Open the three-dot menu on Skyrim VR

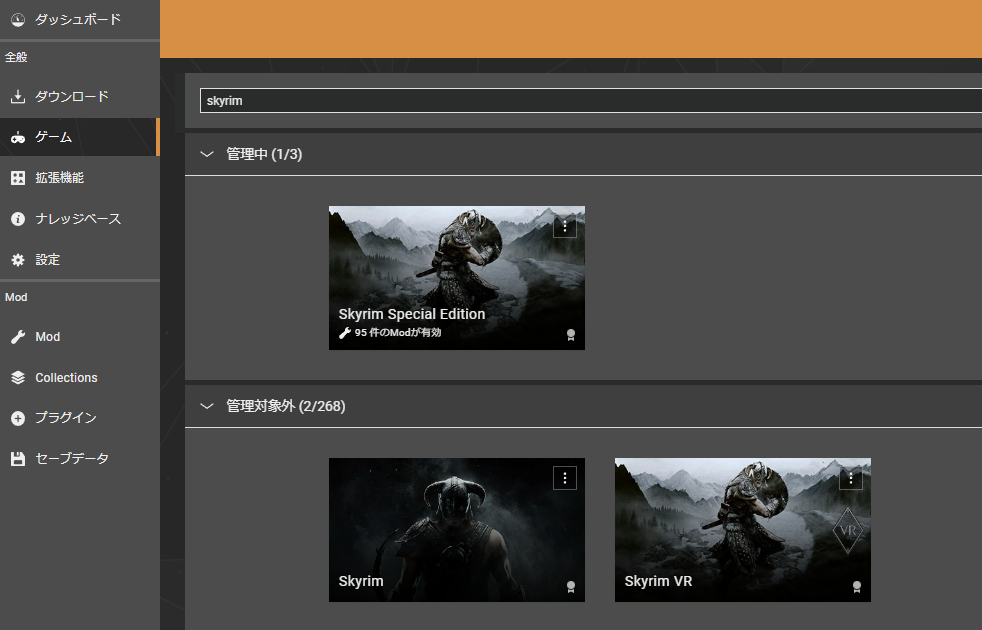point(850,478)
